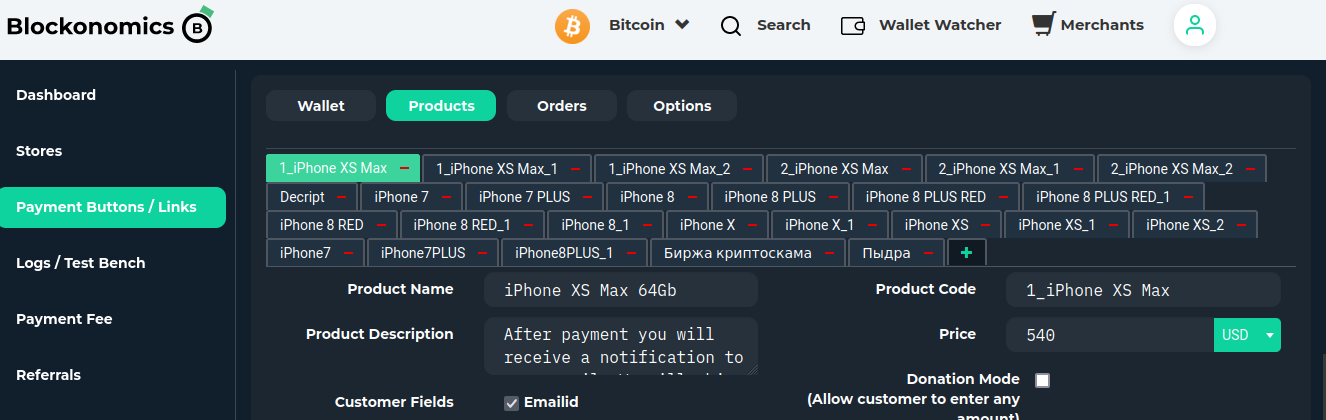Image resolution: width=1326 pixels, height=420 pixels.
Task: Add a new product with plus icon
Action: point(966,253)
